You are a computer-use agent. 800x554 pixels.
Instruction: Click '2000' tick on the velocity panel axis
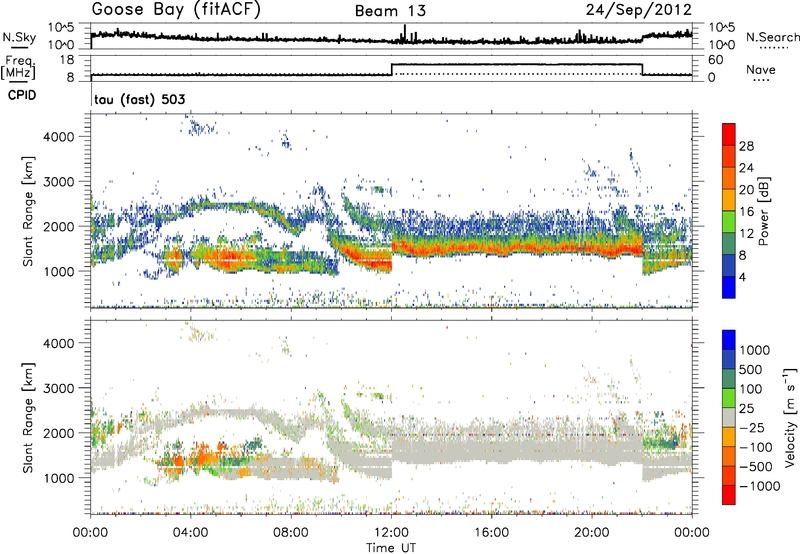pos(59,433)
